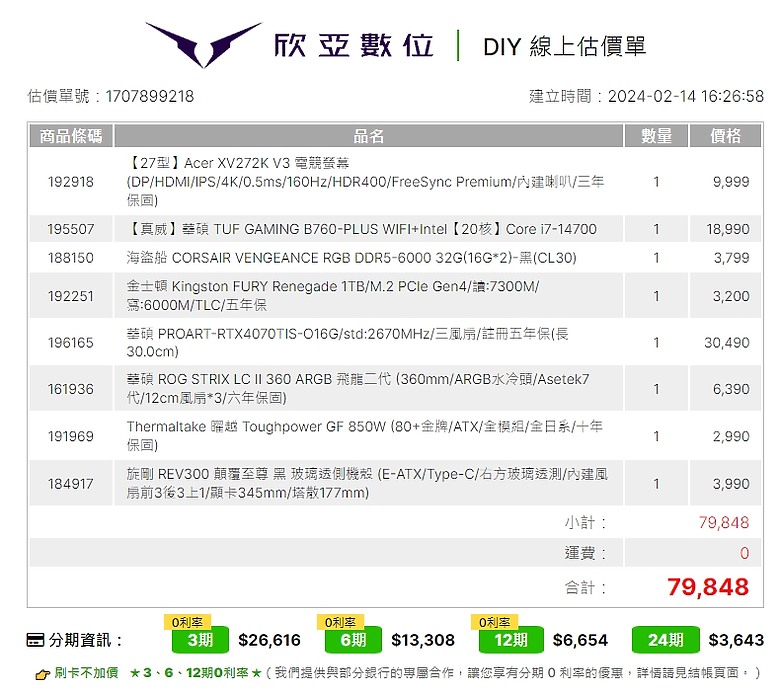Click barcode 196165
The image size is (780, 696).
[71, 343]
